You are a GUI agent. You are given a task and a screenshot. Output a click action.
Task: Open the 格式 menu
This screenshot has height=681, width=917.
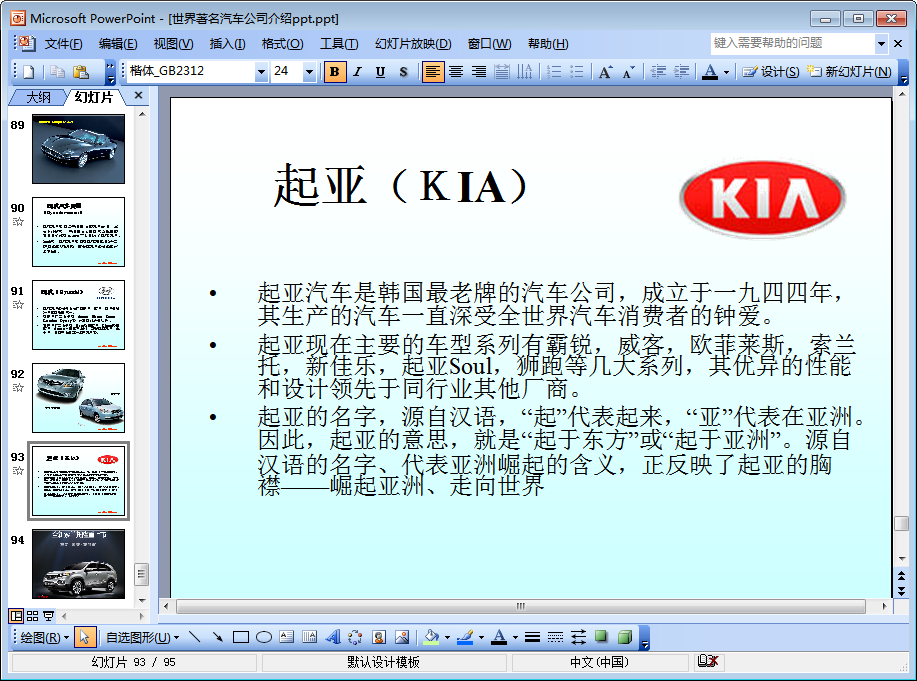pyautogui.click(x=282, y=44)
